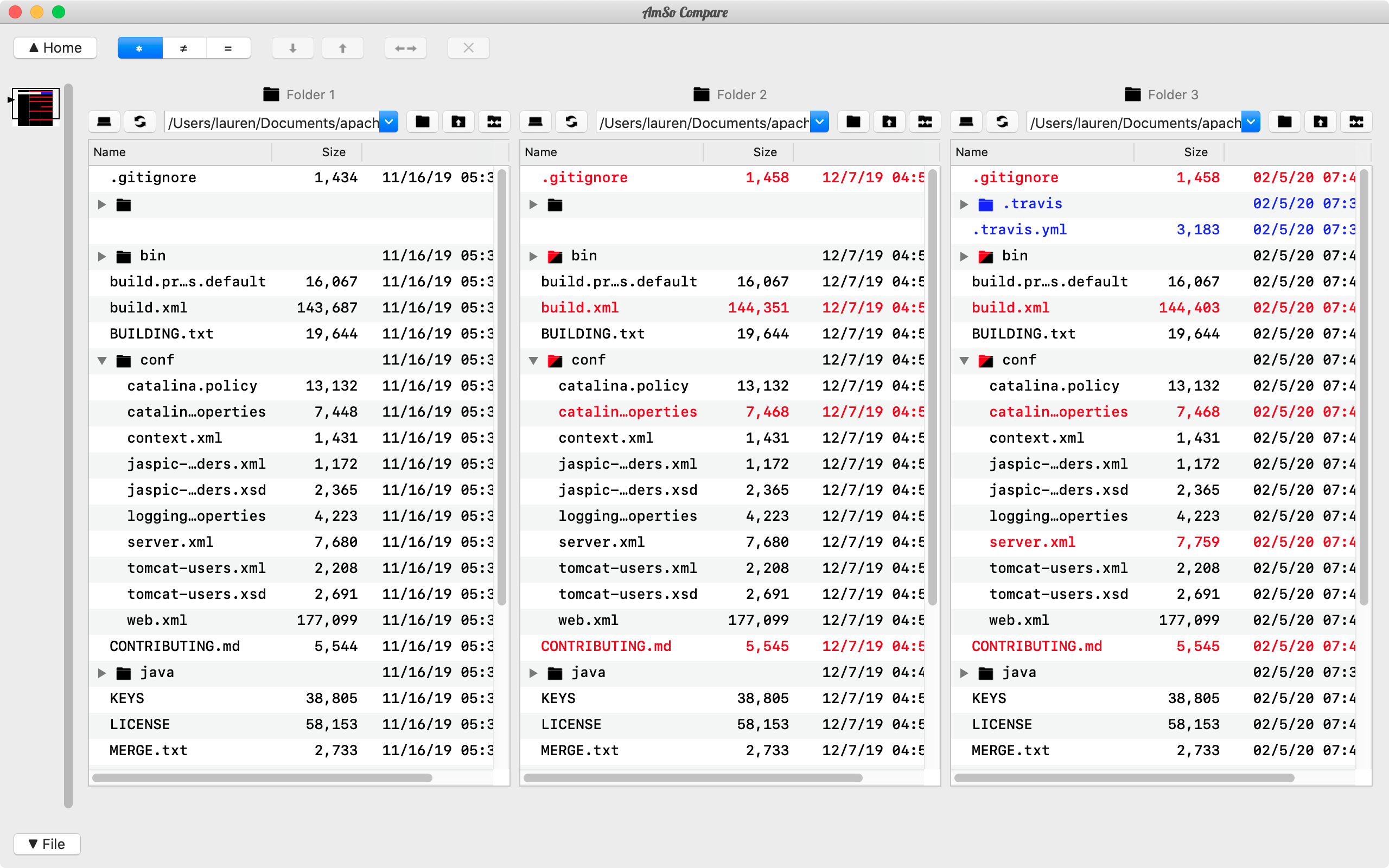Click the Folder 2 header folder icon

(x=702, y=94)
